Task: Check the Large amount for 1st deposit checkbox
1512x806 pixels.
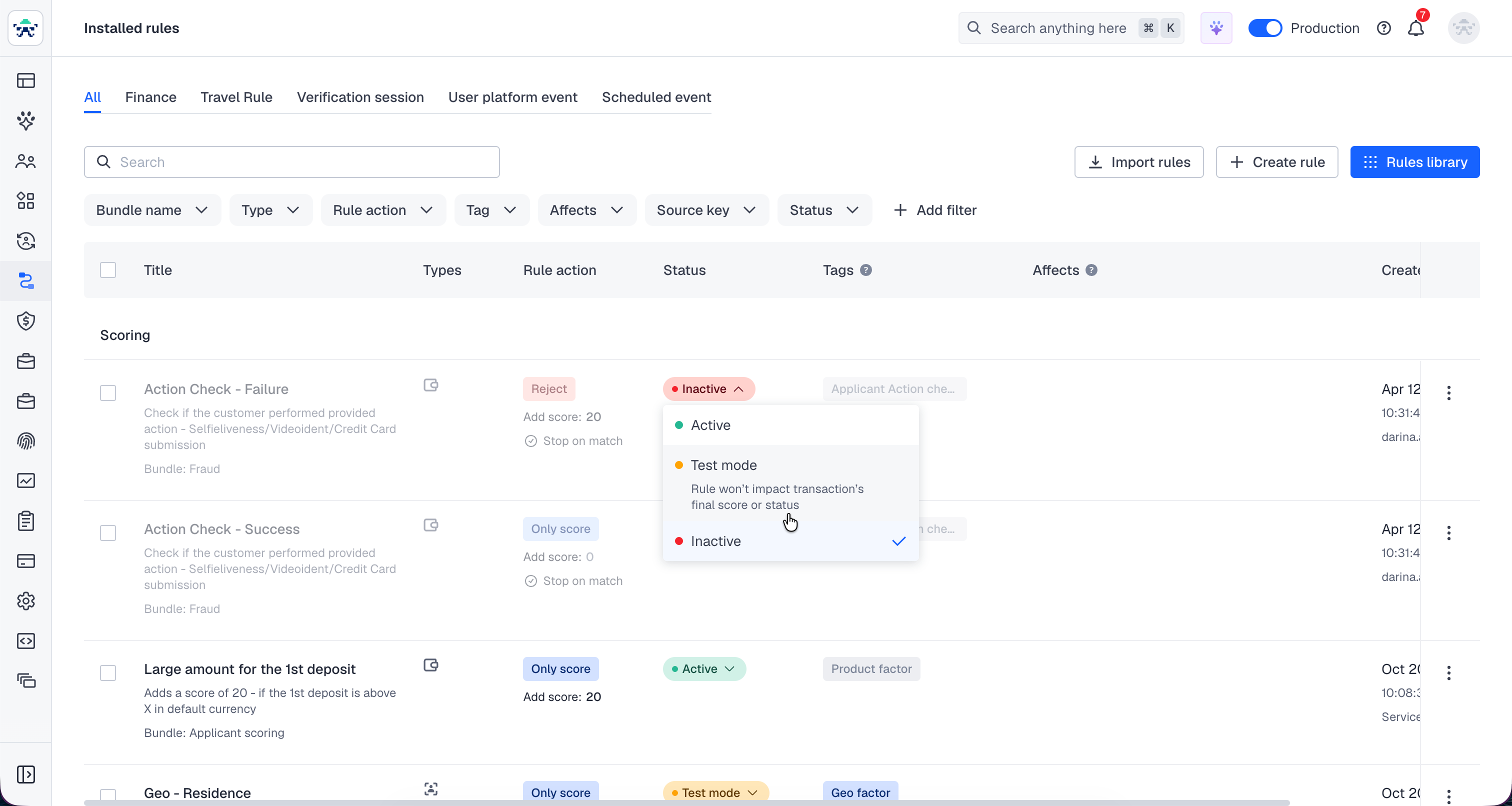Action: pyautogui.click(x=108, y=672)
